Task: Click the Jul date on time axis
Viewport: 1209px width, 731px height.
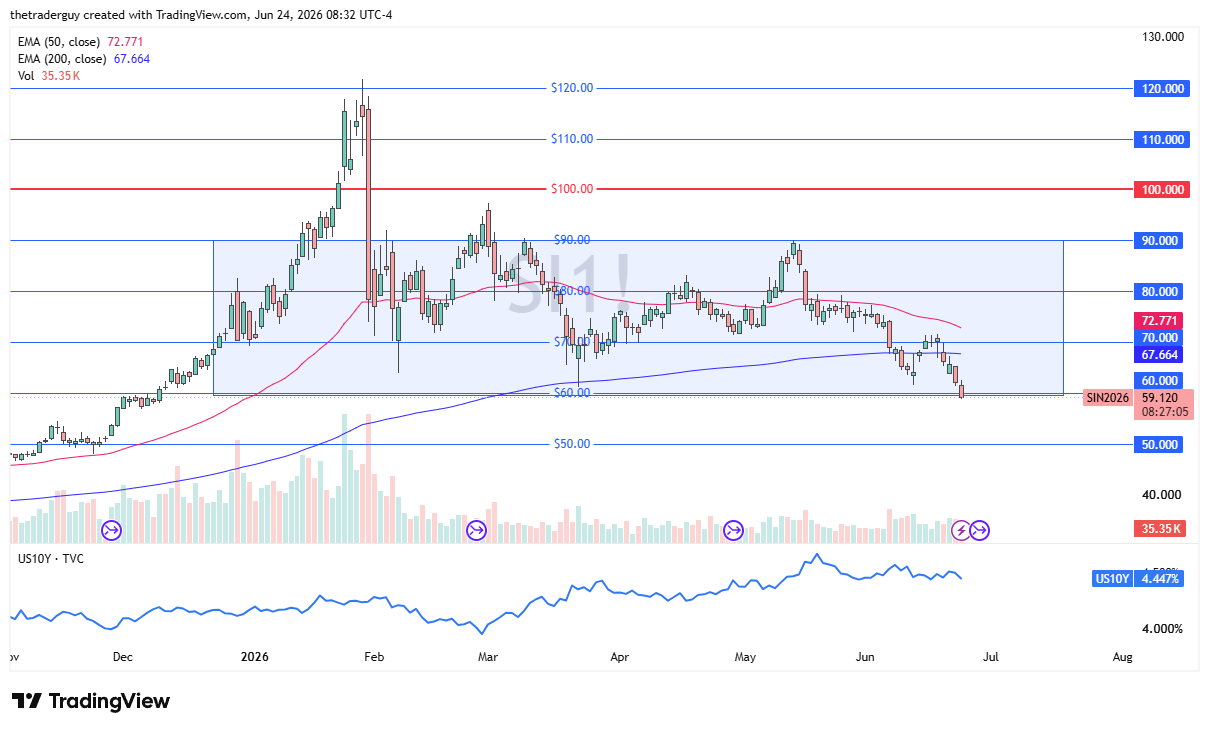Action: point(990,657)
